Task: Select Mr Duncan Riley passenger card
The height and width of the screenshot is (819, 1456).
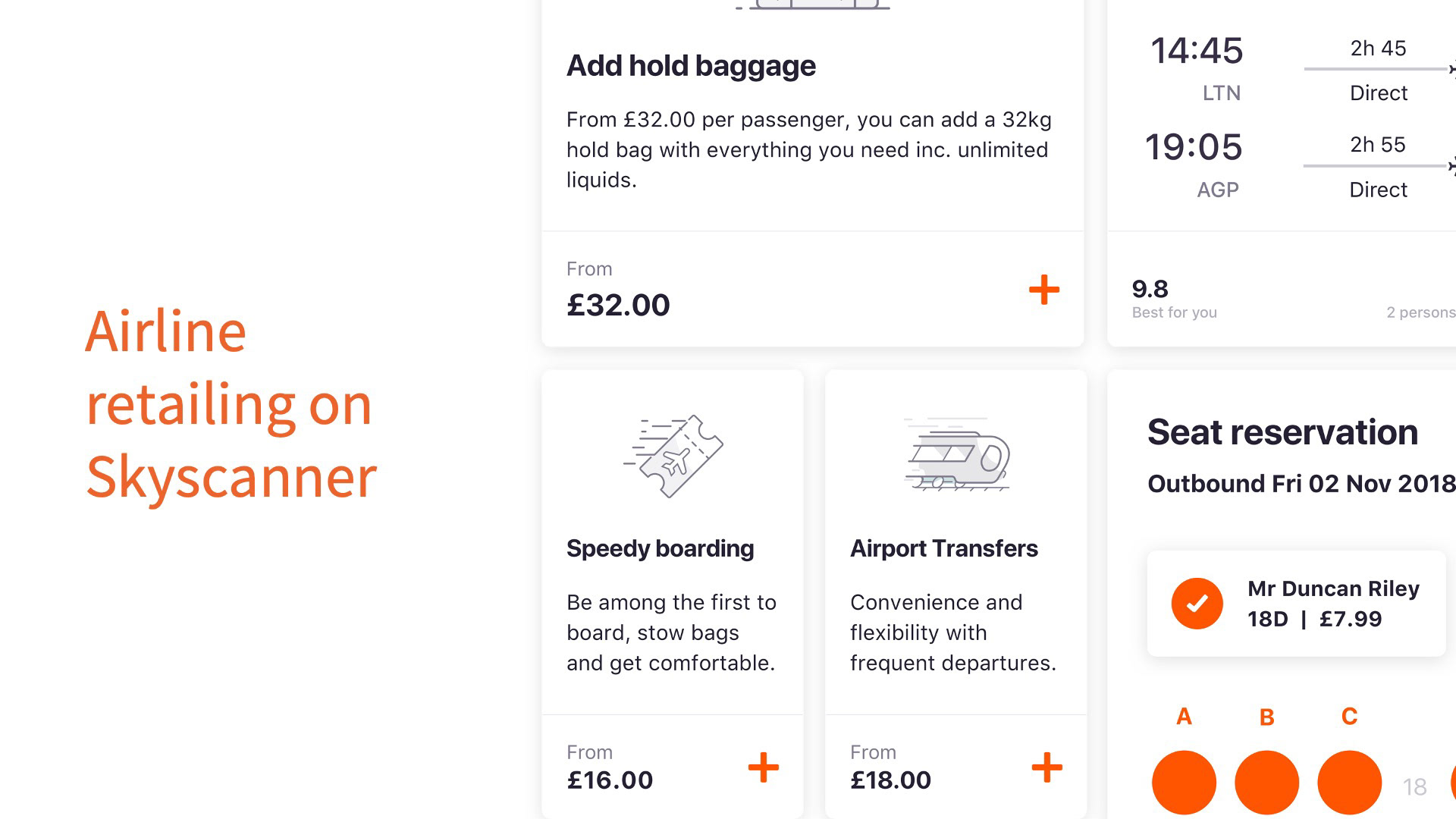Action: coord(1332,604)
